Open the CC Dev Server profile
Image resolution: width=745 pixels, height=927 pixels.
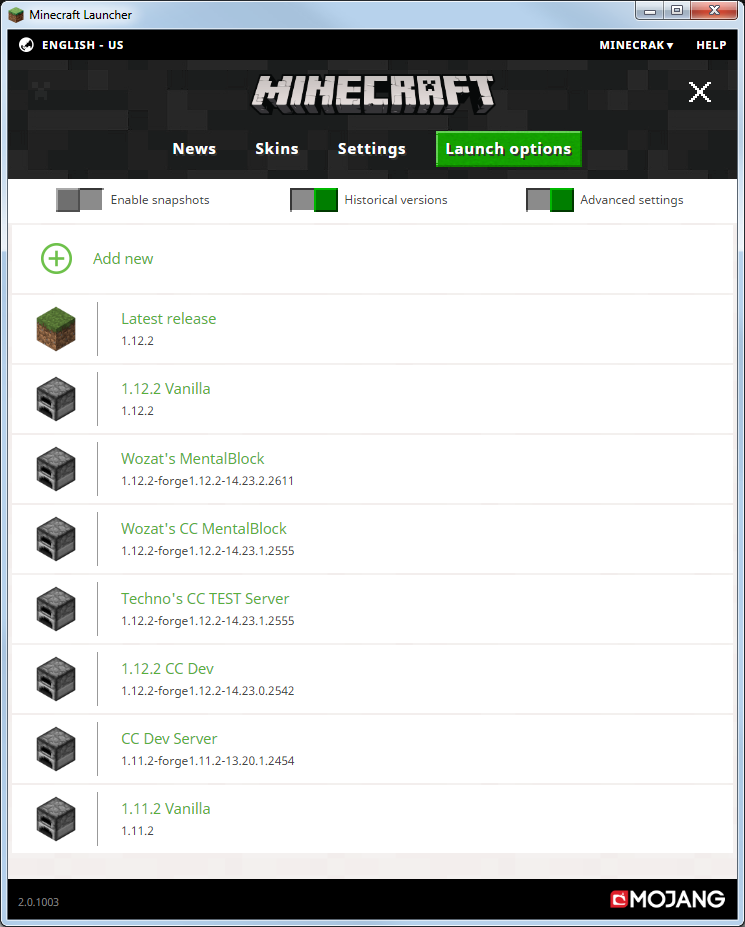pyautogui.click(x=372, y=749)
